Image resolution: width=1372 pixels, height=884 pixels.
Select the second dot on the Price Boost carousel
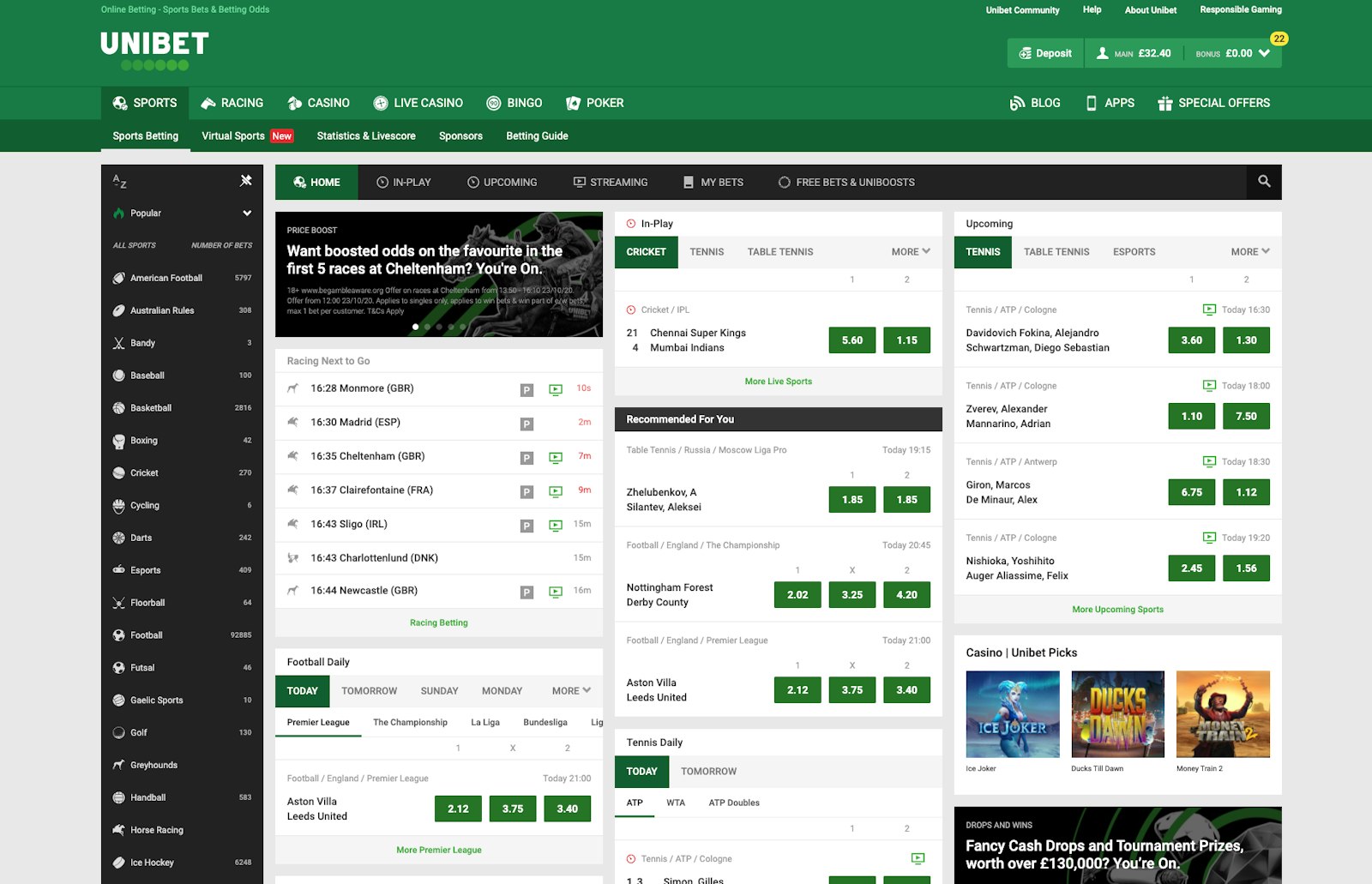427,327
